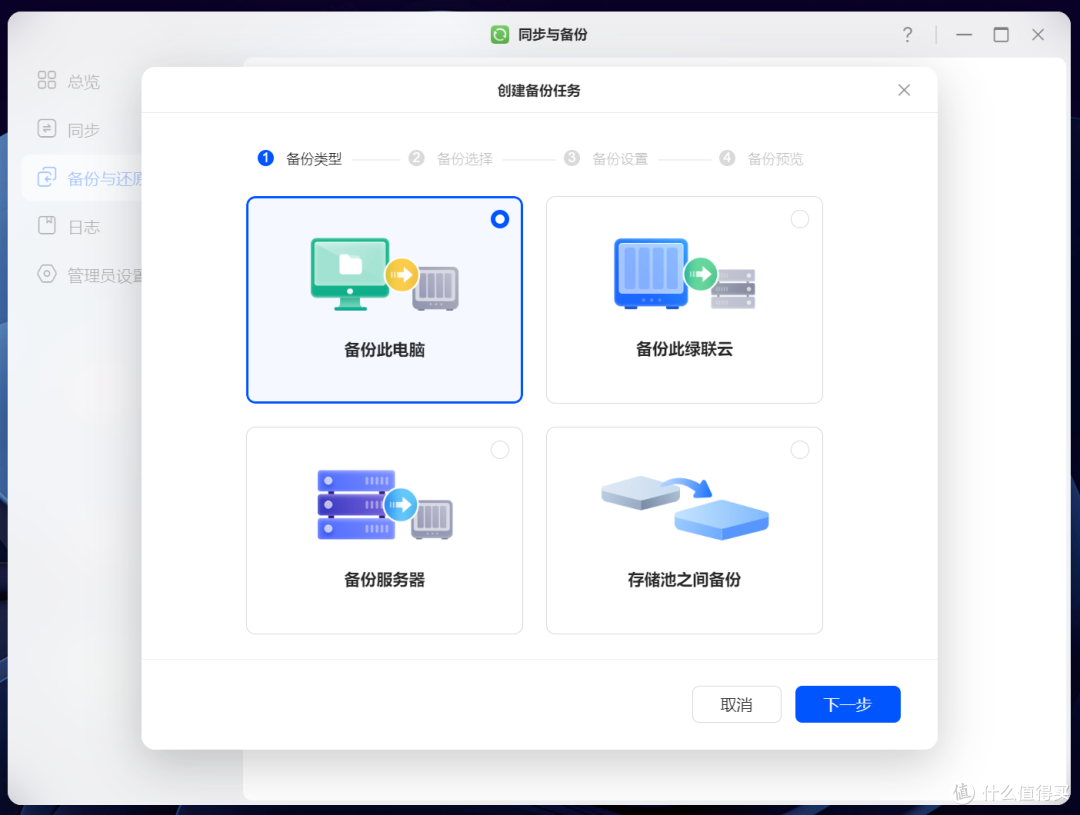1080x815 pixels.
Task: Click the 存储池之间备份 card label
Action: [685, 580]
